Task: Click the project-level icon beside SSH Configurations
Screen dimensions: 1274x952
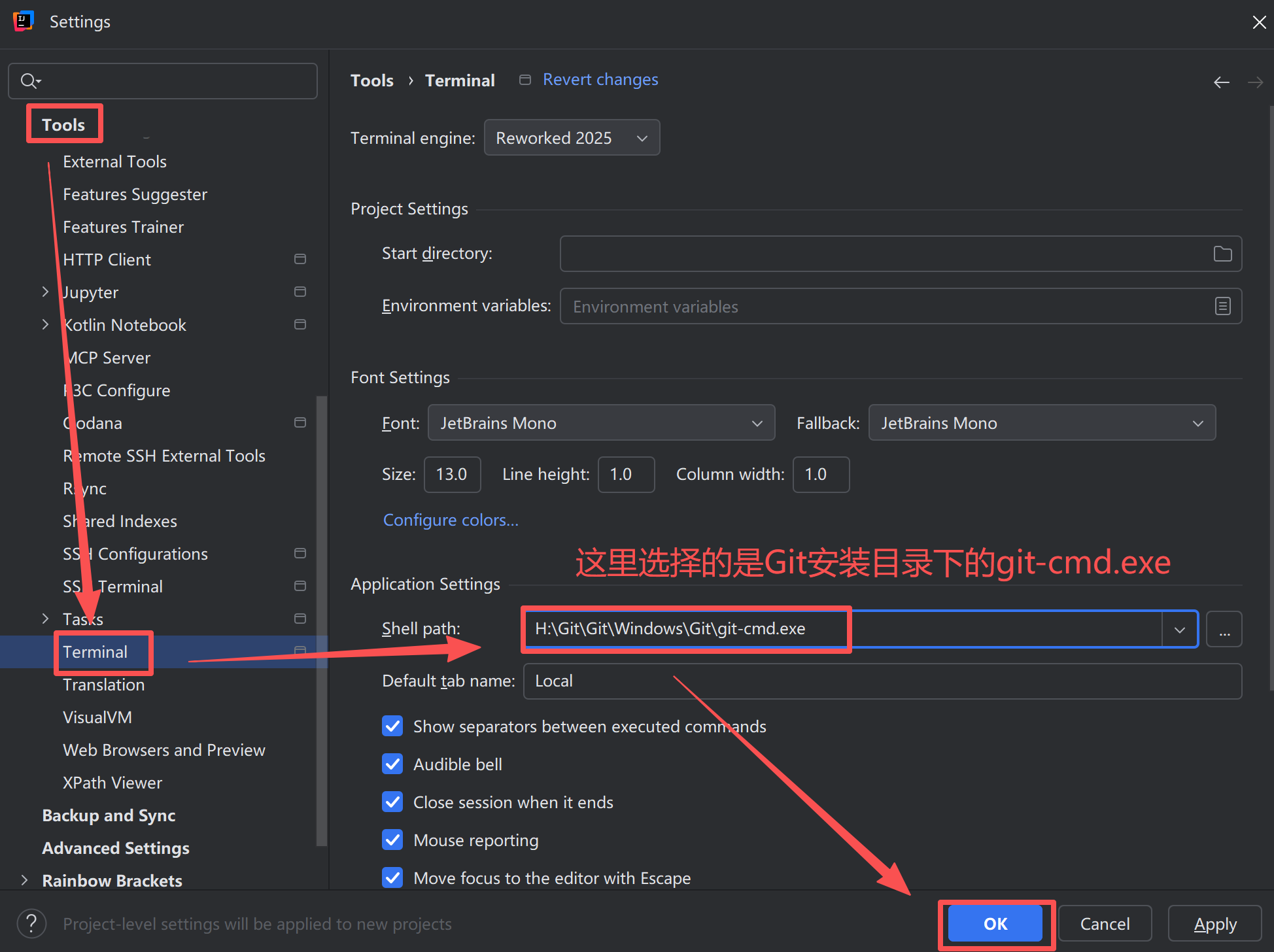Action: coord(300,553)
